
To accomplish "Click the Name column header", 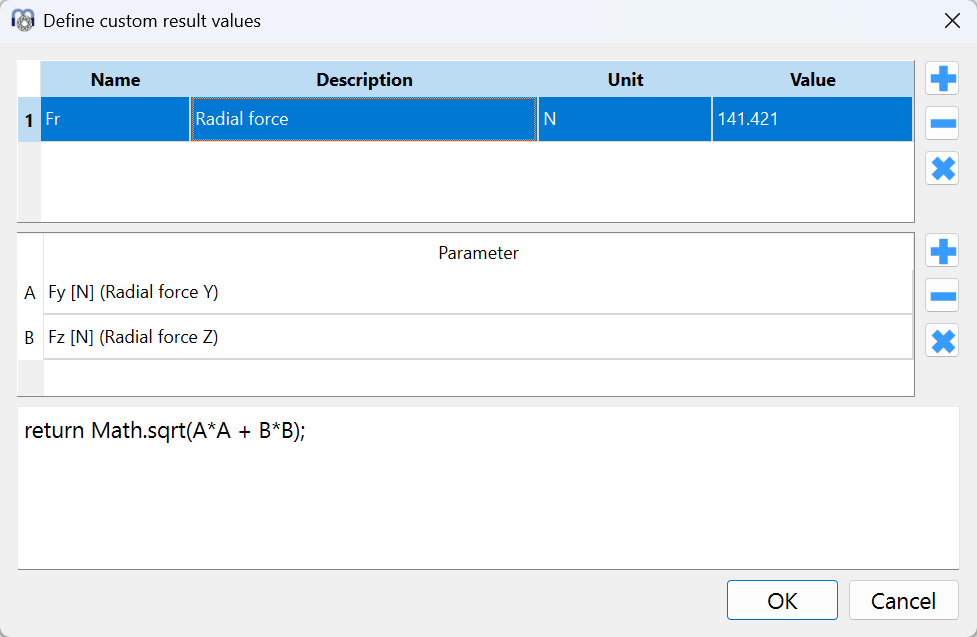I will click(x=115, y=79).
